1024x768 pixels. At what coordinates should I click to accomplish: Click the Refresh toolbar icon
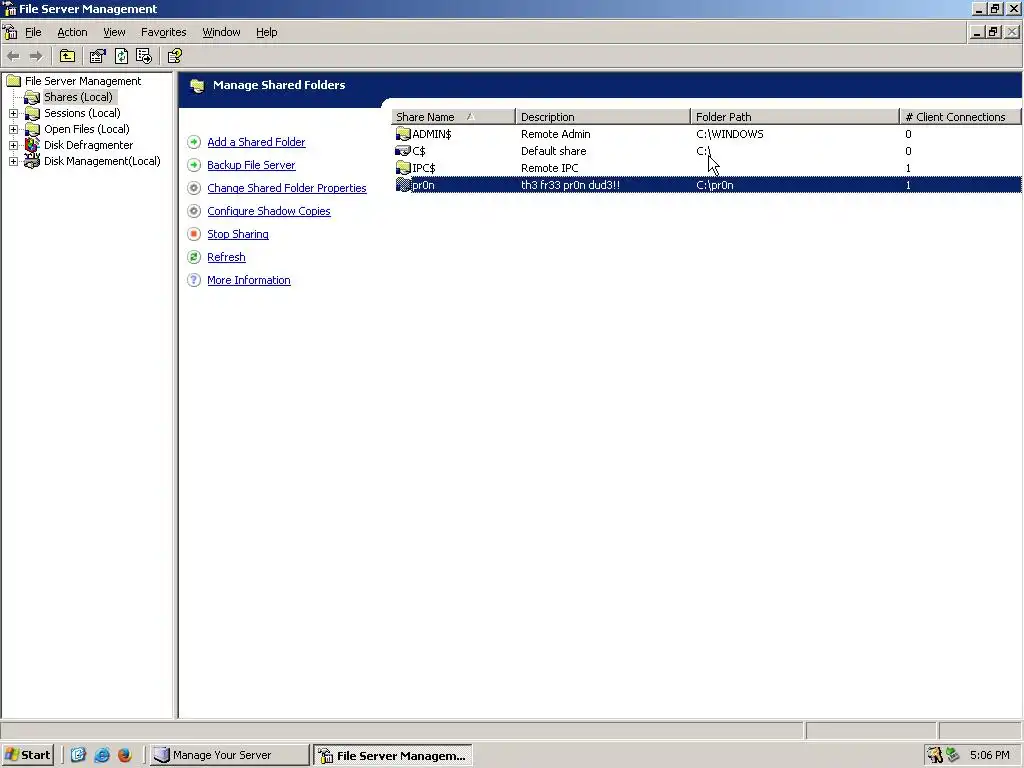coord(121,56)
